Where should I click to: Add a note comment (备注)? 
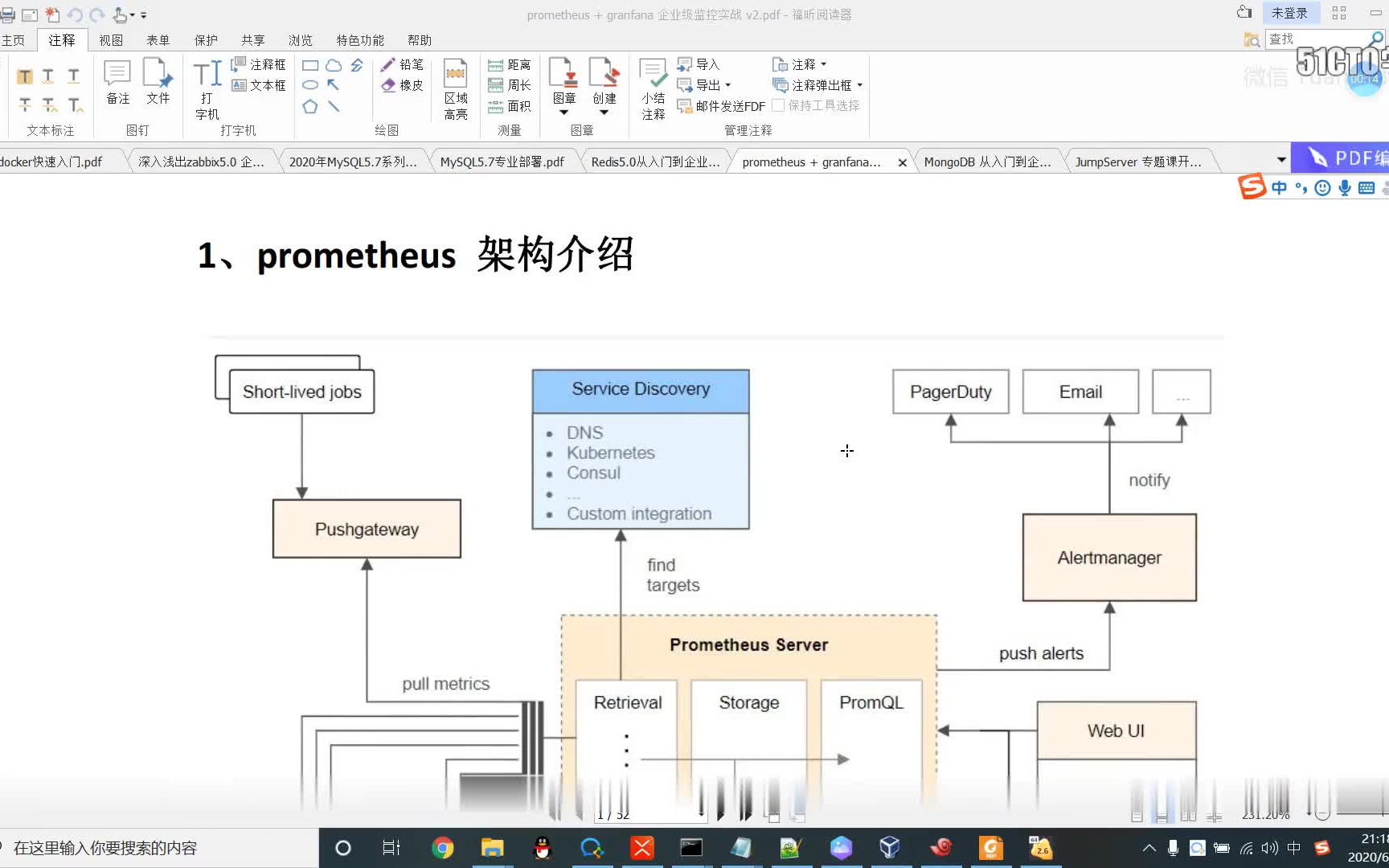click(x=117, y=82)
